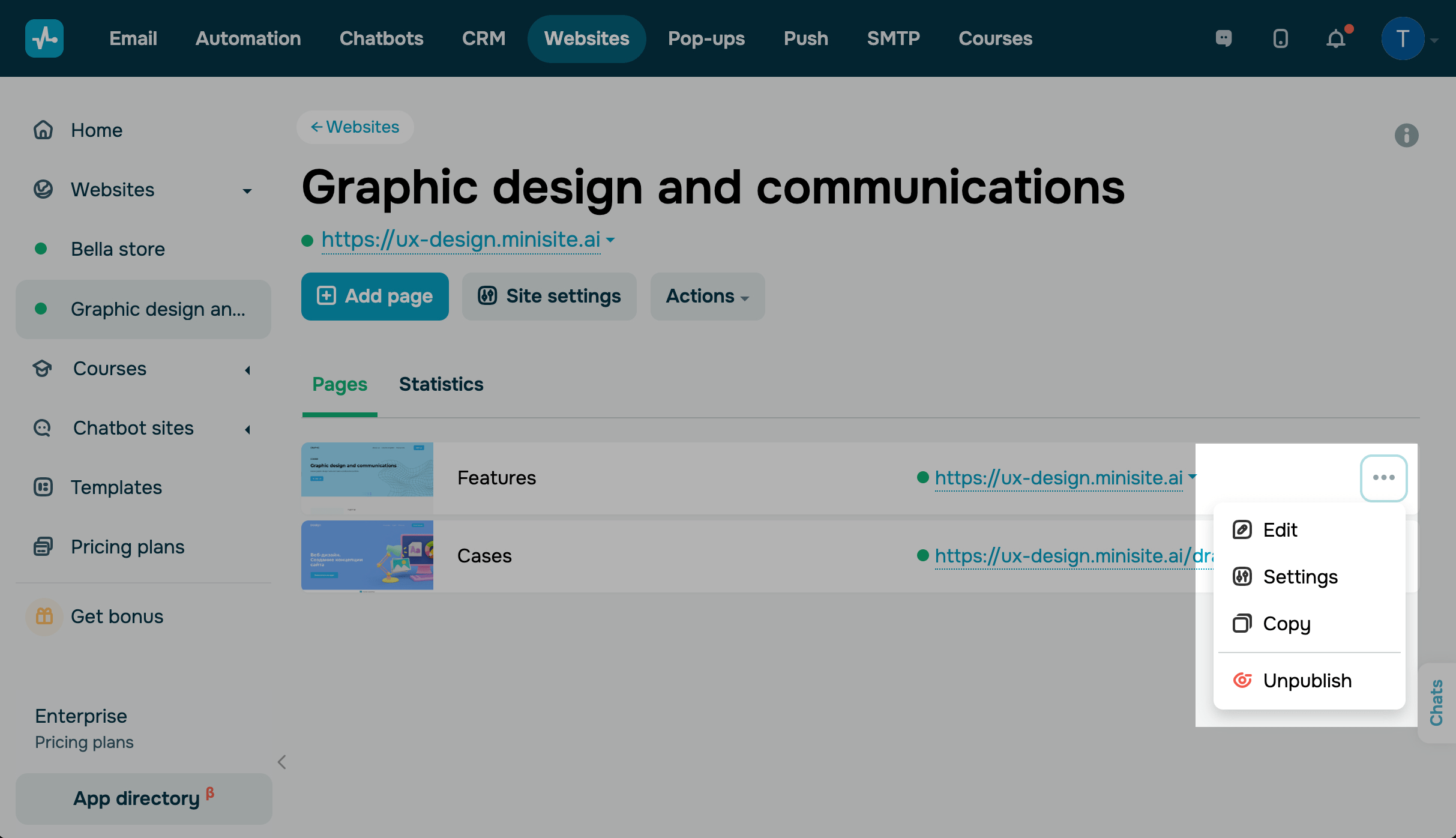Image resolution: width=1456 pixels, height=838 pixels.
Task: Click the mobile device icon in header
Action: tap(1280, 38)
